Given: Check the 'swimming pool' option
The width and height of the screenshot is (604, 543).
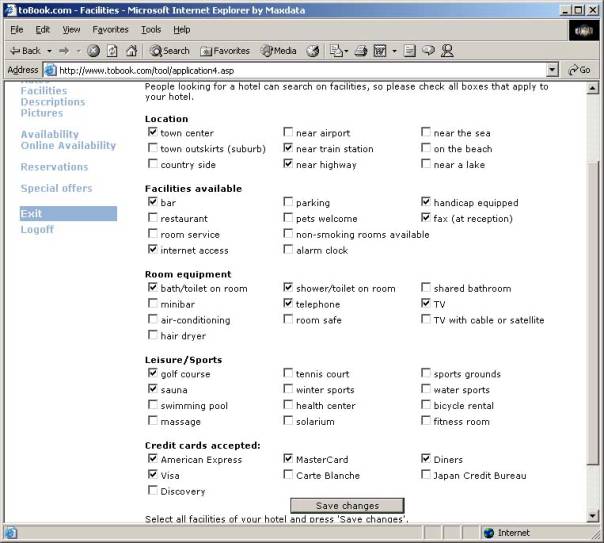Looking at the screenshot, I should 153,406.
